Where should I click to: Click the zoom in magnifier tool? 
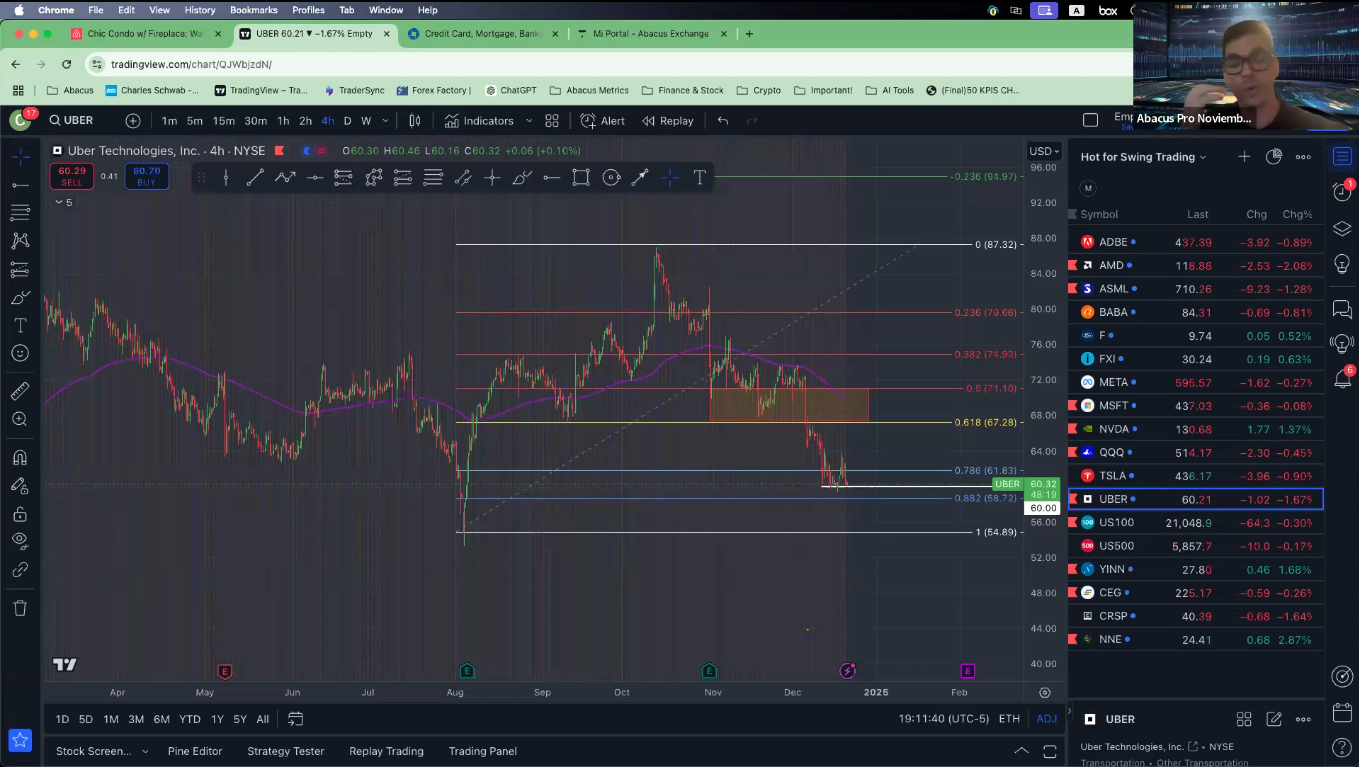point(20,419)
